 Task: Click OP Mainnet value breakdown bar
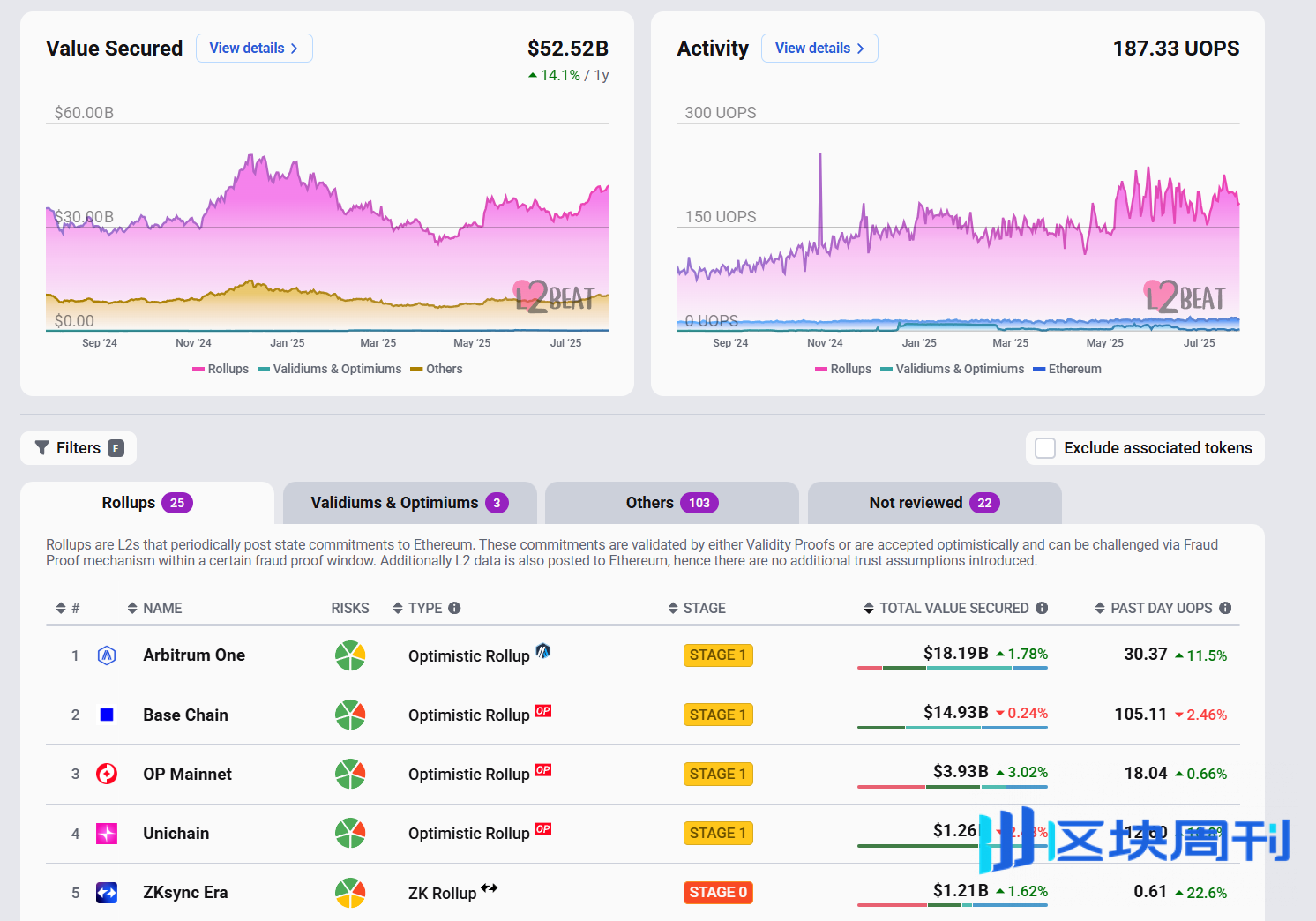pos(953,786)
